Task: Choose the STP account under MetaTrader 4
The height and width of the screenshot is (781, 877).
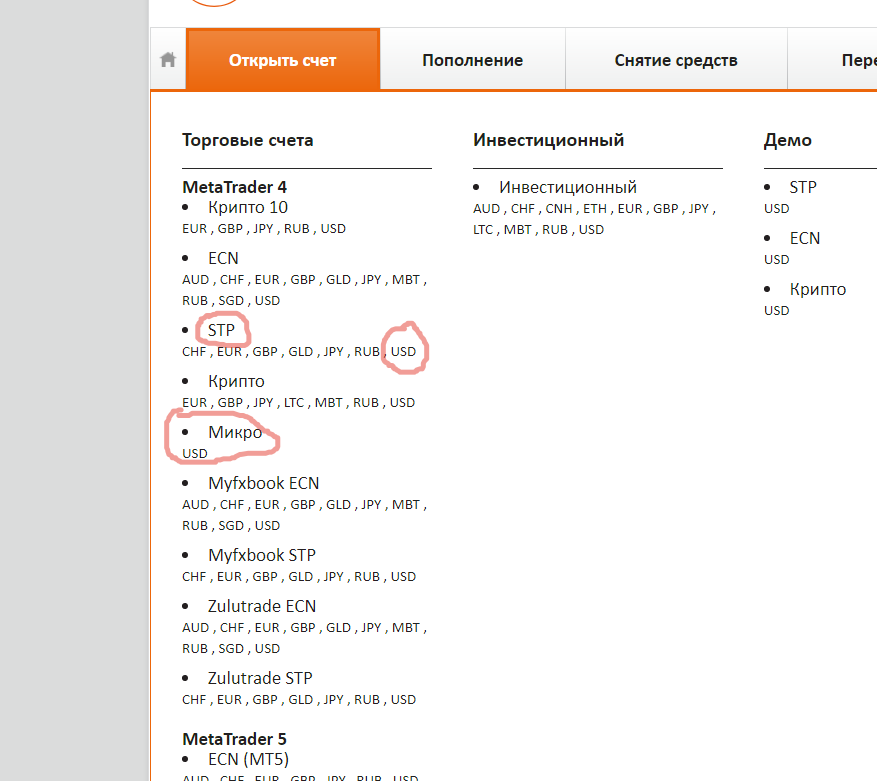Action: (221, 331)
